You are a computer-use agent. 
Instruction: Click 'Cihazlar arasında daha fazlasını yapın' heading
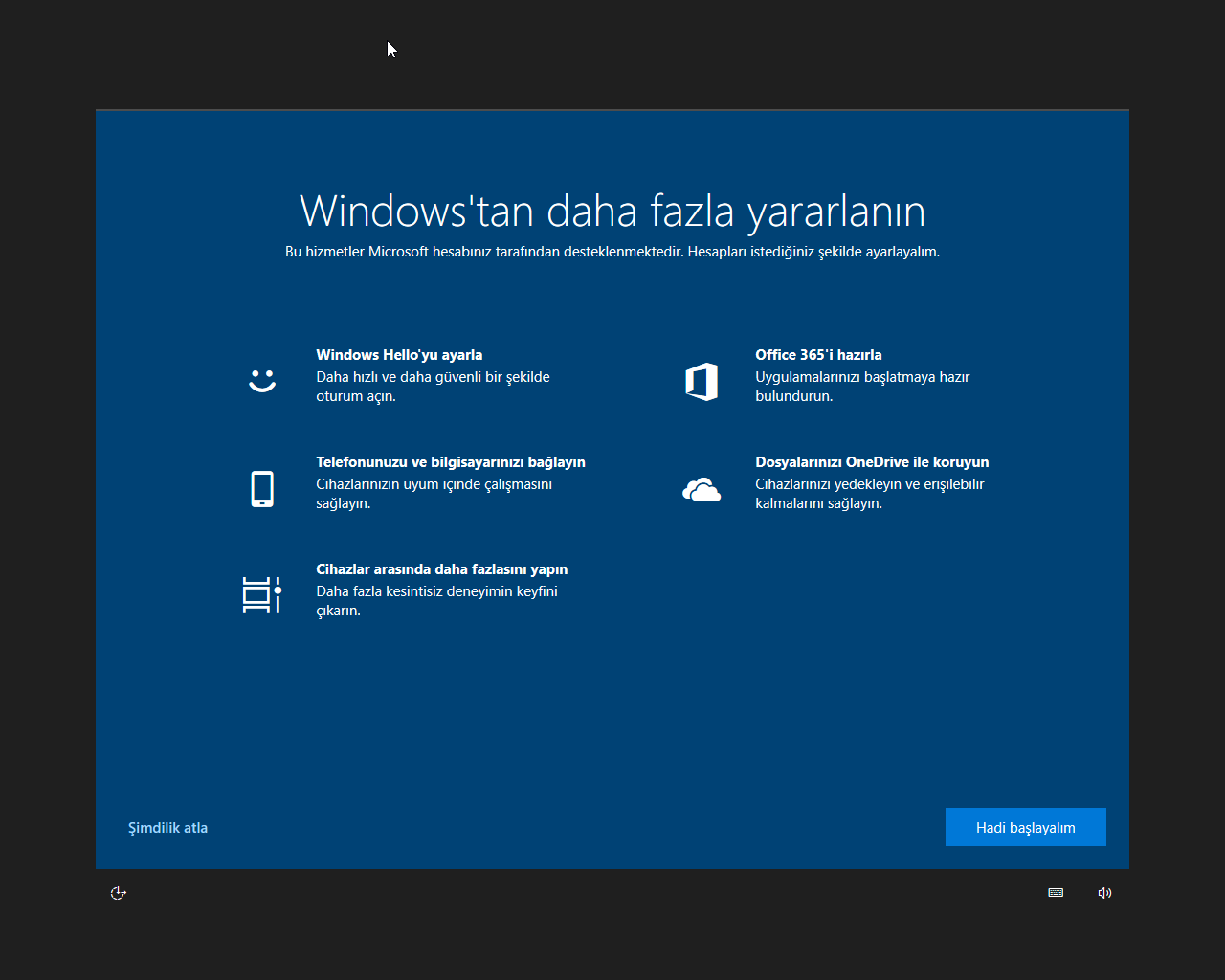(x=442, y=569)
